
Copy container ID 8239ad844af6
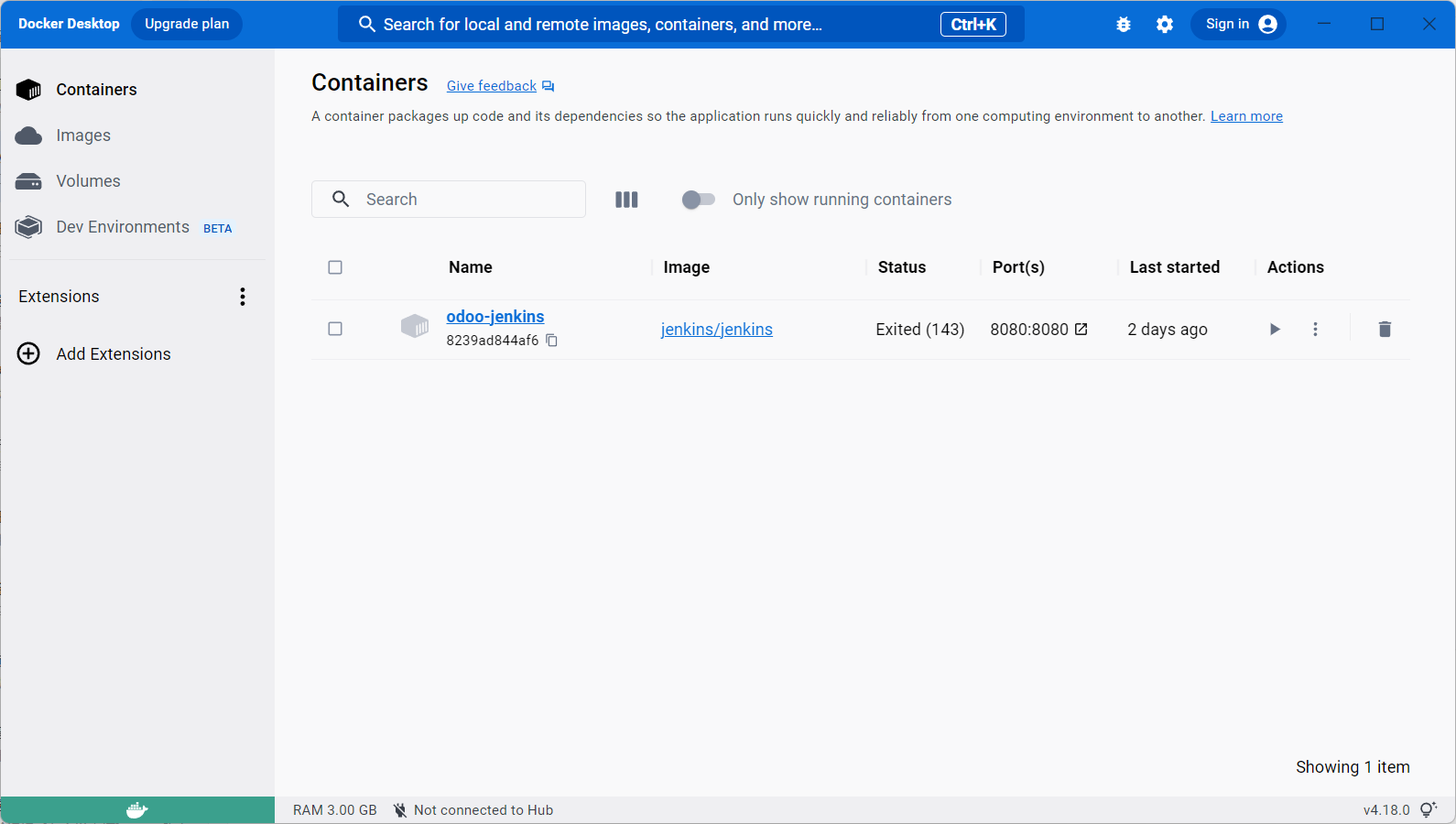coord(552,341)
